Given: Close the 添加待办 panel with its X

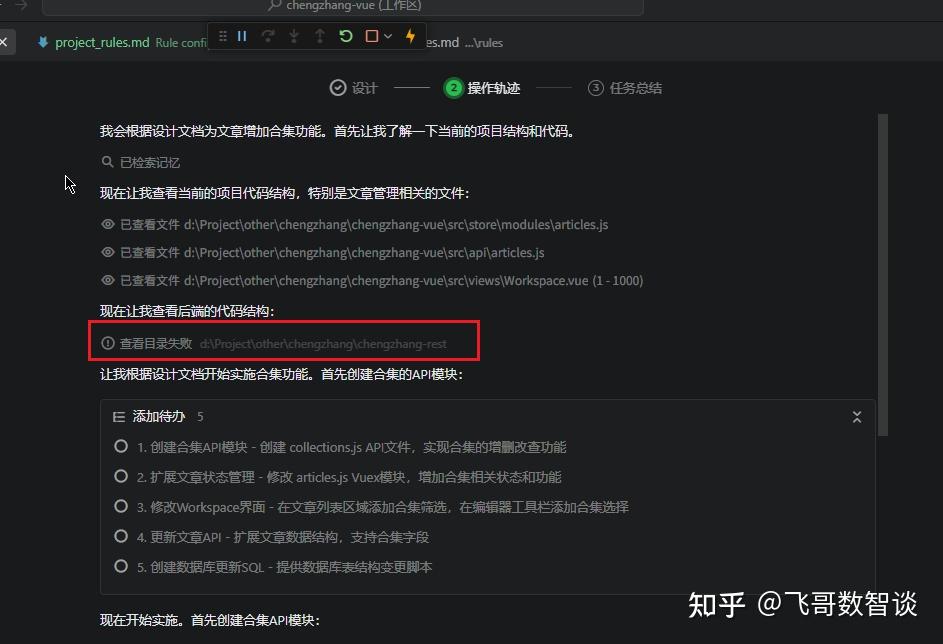Looking at the screenshot, I should click(x=856, y=416).
